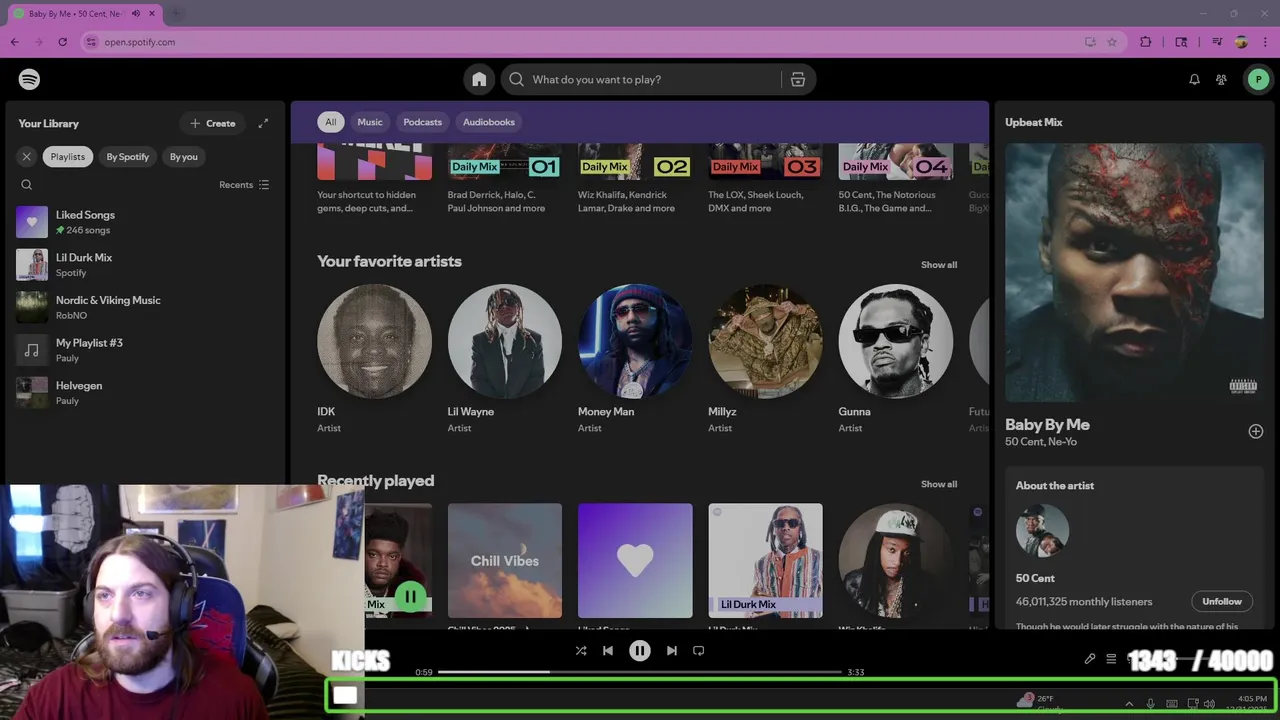Screen dimensions: 1280x720
Task: Add Baby By Me to Liked Songs
Action: click(x=1256, y=432)
